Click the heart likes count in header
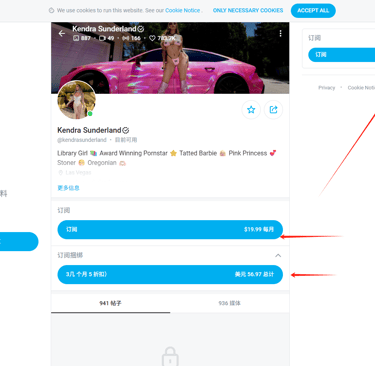Viewport: 375px width, 366px height. click(x=162, y=38)
